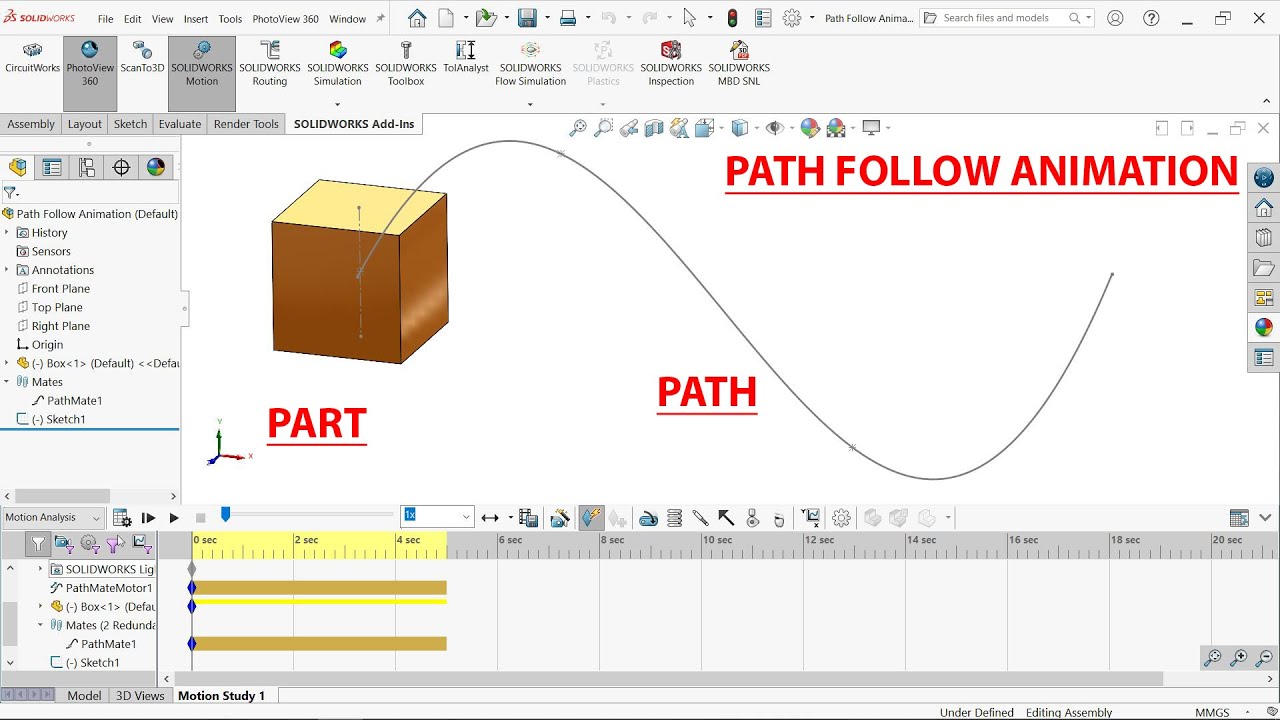Click the Save icon
1280x720 pixels.
[x=527, y=18]
